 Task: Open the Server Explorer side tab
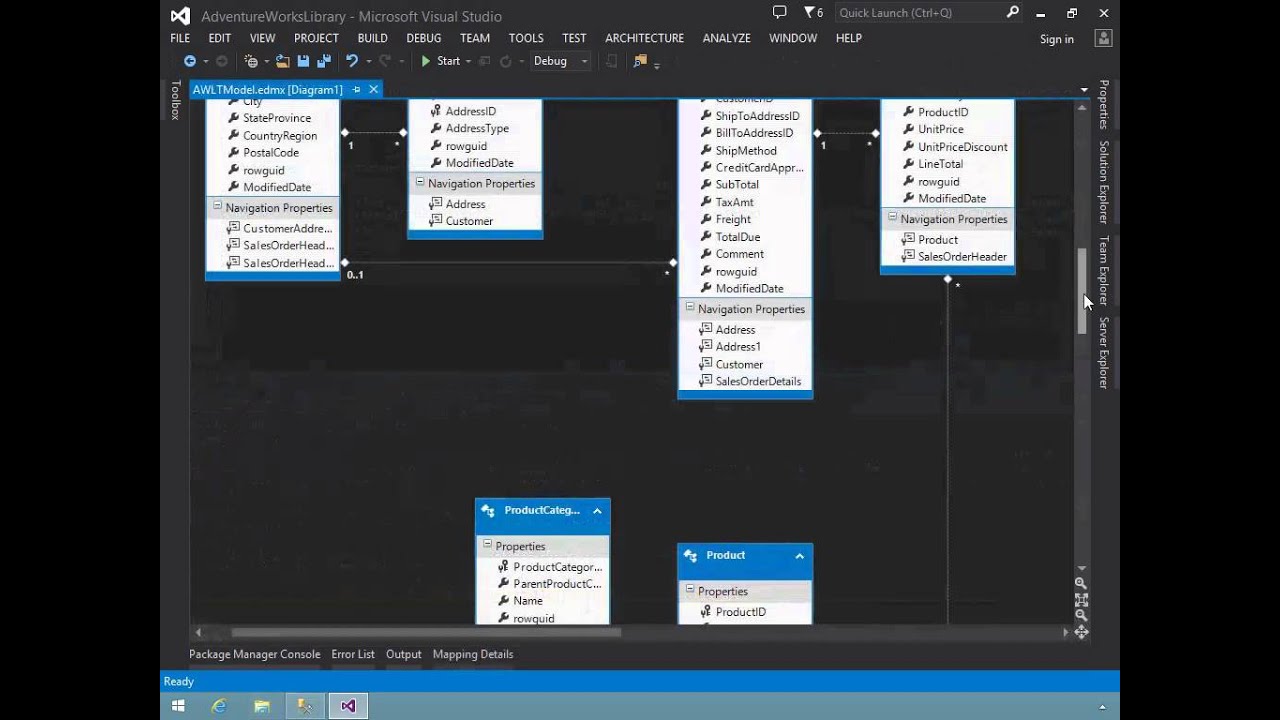pyautogui.click(x=1104, y=353)
